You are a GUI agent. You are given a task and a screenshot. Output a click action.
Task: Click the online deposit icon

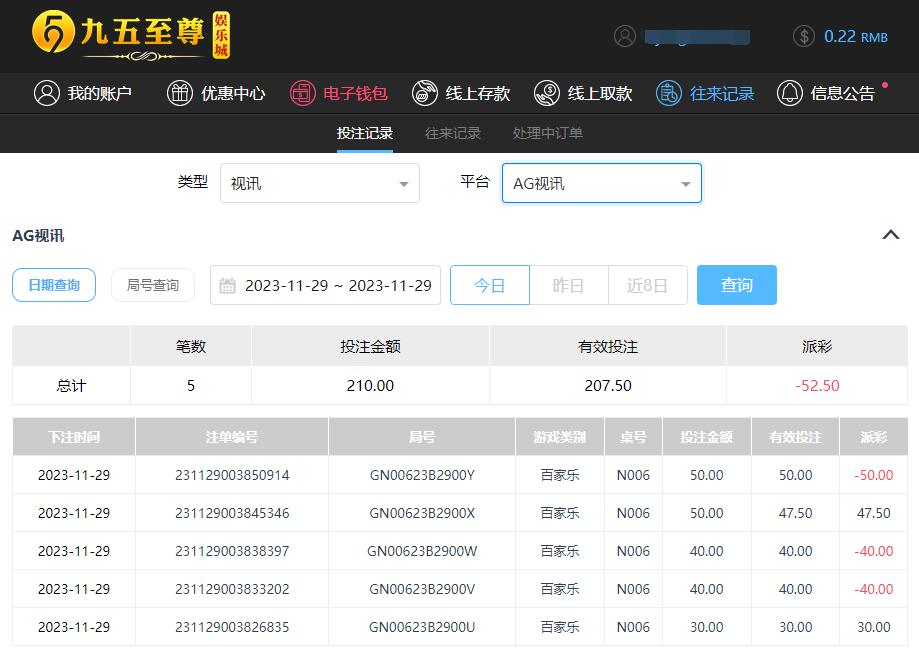click(424, 93)
